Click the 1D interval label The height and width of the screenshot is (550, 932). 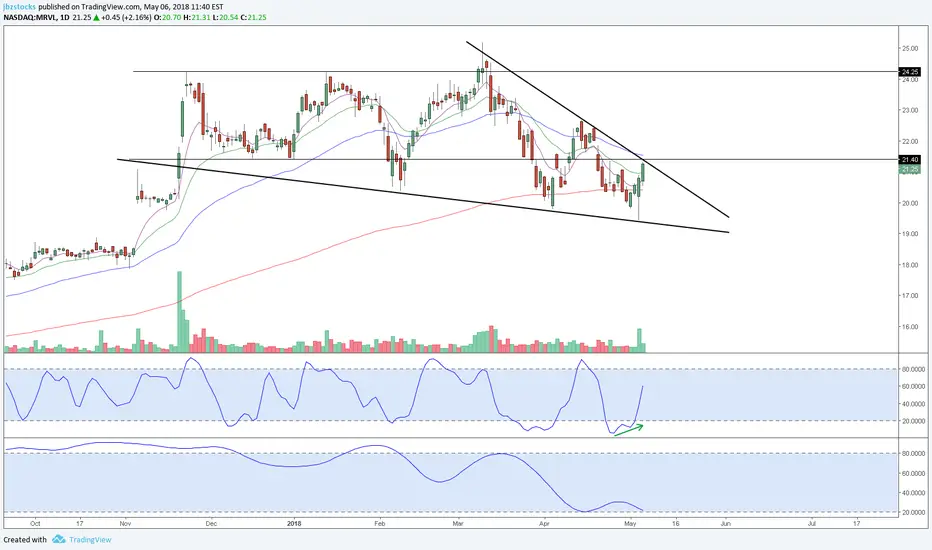[65, 17]
